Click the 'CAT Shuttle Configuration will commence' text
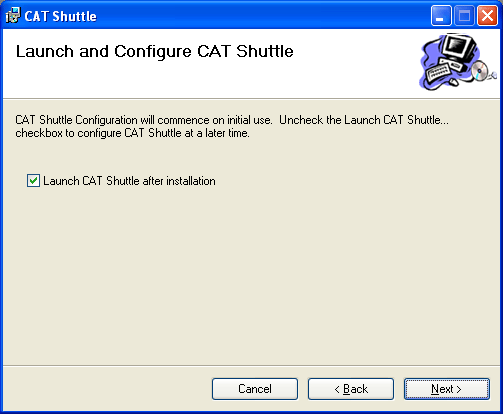The height and width of the screenshot is (414, 503). click(143, 120)
